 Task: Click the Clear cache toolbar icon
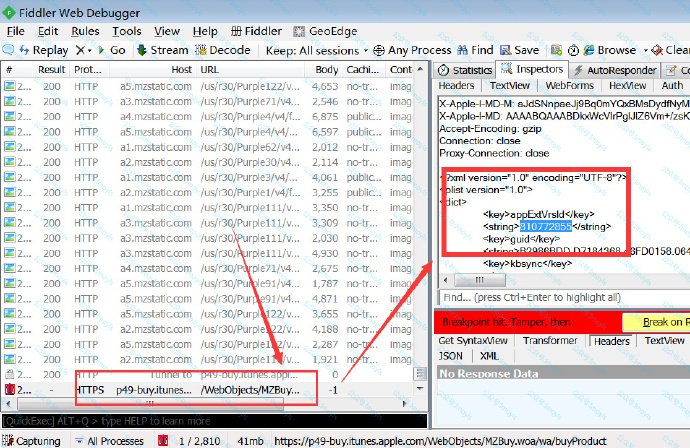tap(657, 50)
